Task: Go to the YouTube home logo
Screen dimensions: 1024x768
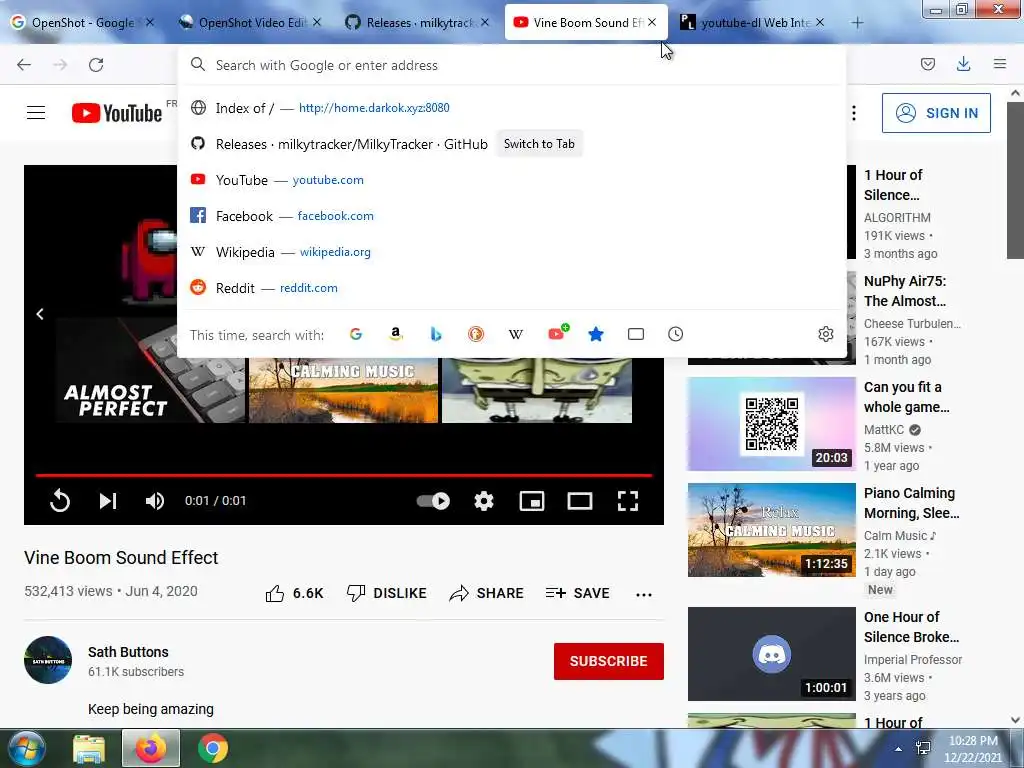Action: tap(117, 113)
